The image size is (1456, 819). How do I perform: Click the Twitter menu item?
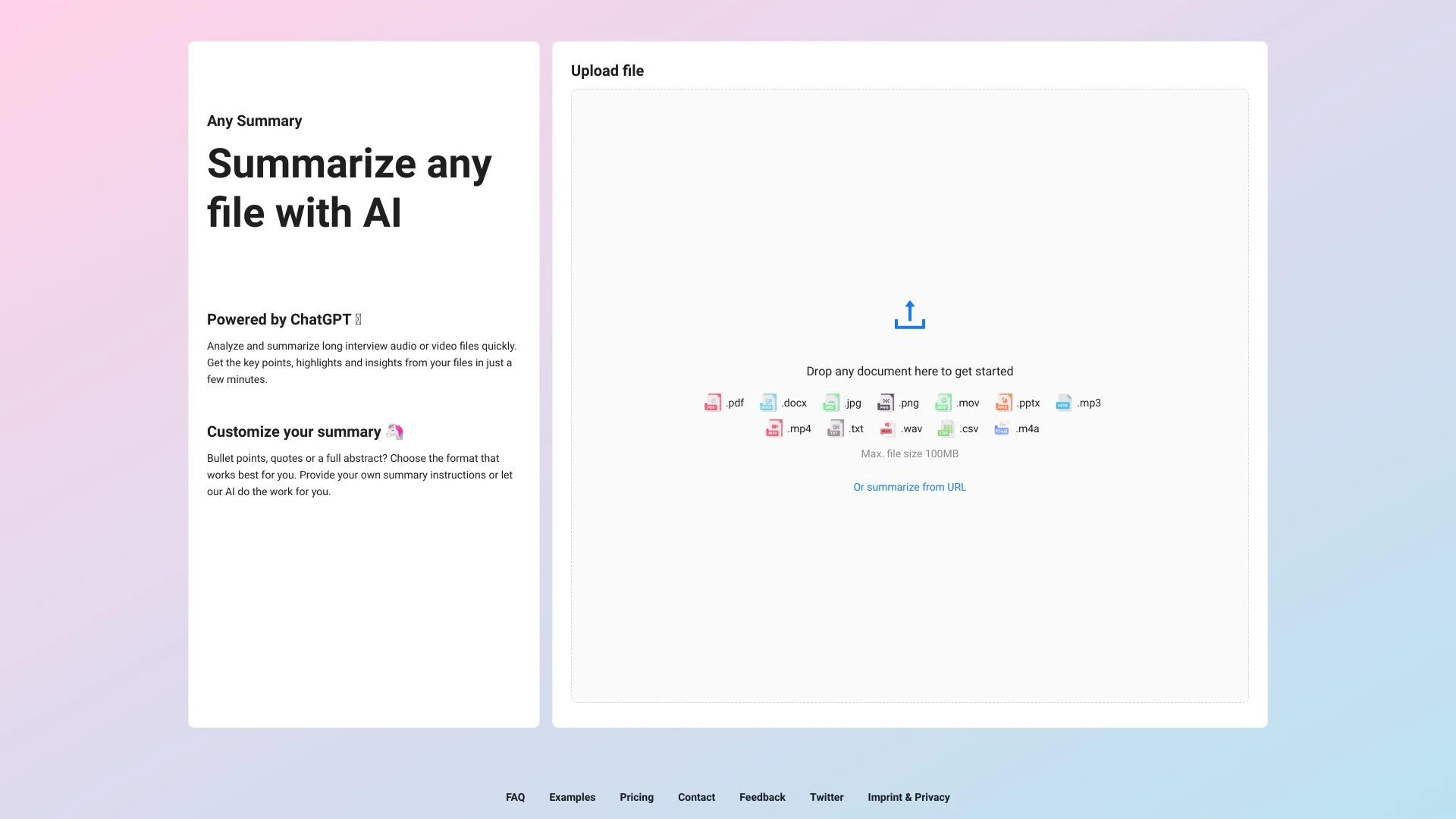pos(826,796)
